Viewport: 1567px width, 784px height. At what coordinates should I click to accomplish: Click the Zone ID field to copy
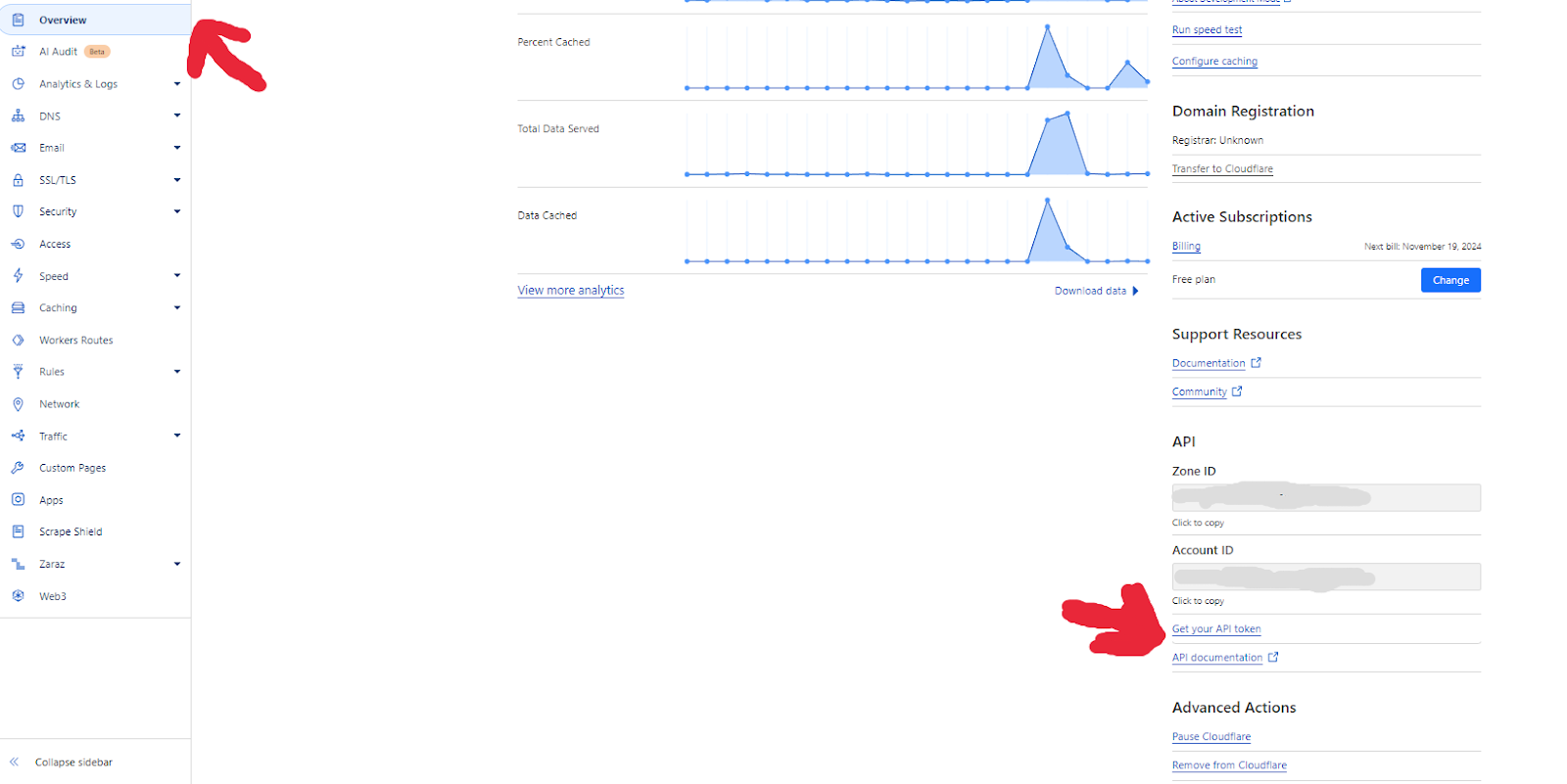pyautogui.click(x=1326, y=497)
